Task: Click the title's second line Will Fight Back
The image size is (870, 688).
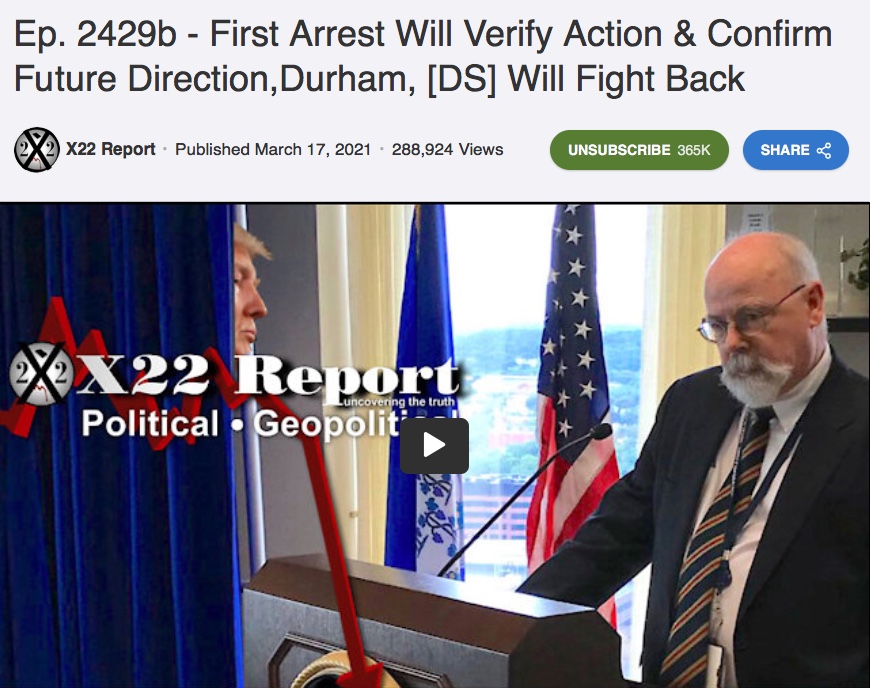Action: (x=626, y=78)
